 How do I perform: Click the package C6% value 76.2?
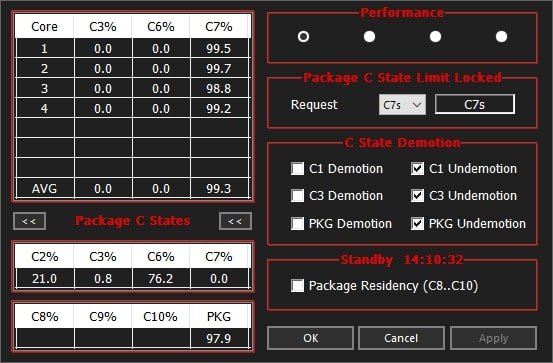point(161,279)
